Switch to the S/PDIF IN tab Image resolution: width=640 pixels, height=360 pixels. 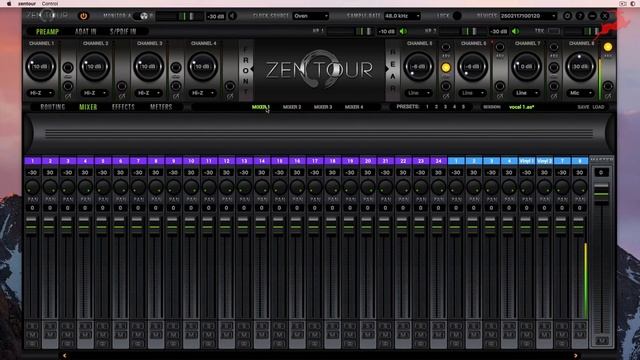[123, 31]
